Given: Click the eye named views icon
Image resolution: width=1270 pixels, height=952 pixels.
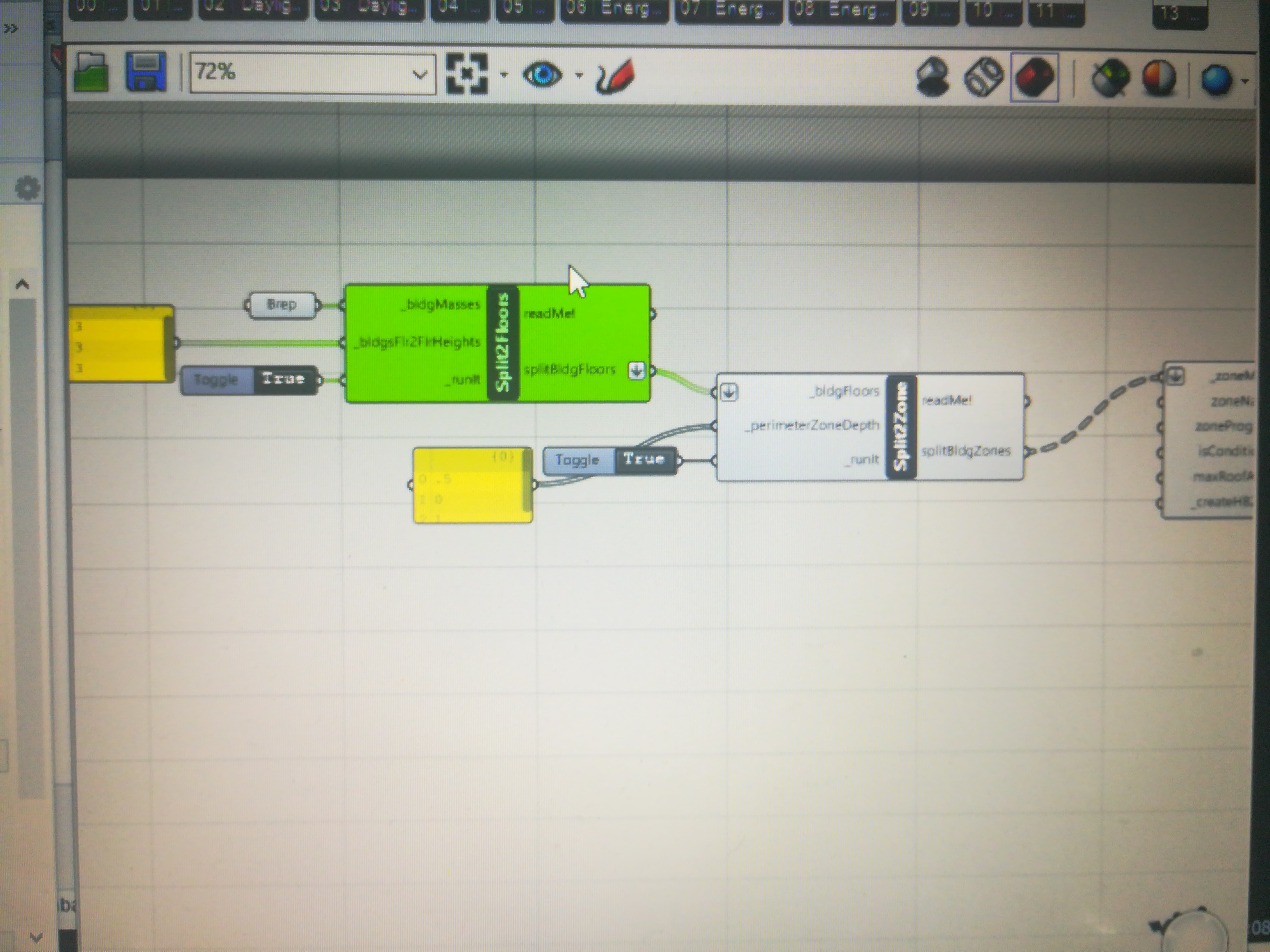Looking at the screenshot, I should (542, 75).
